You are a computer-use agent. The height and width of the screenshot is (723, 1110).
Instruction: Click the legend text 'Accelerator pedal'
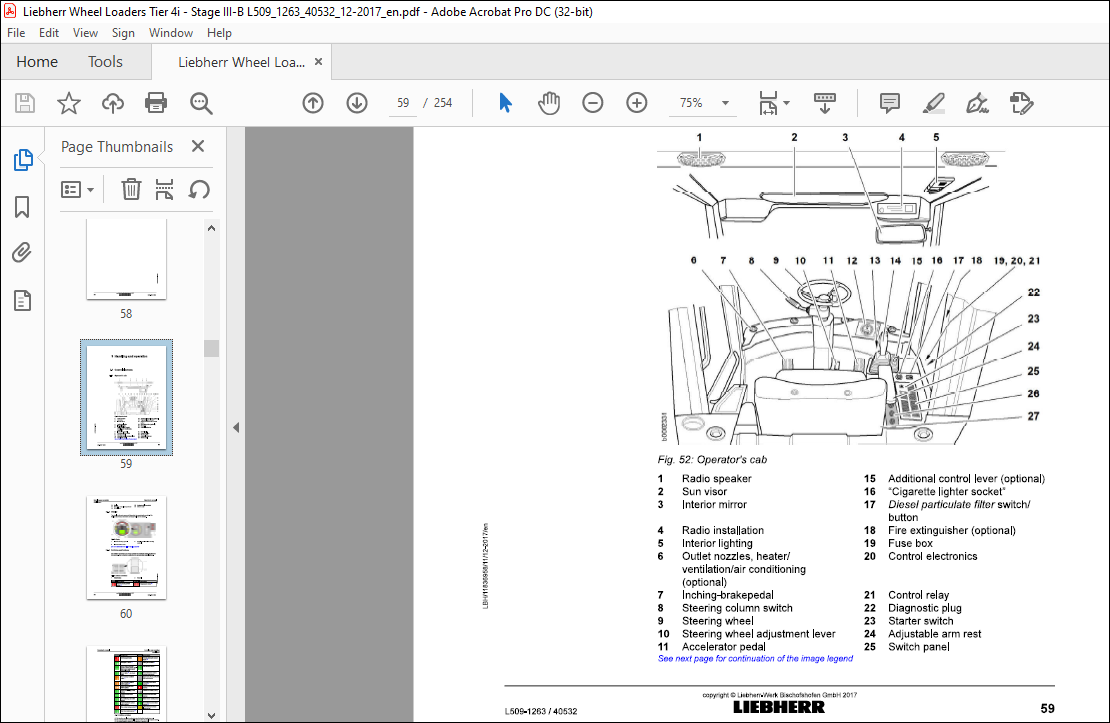tap(723, 647)
